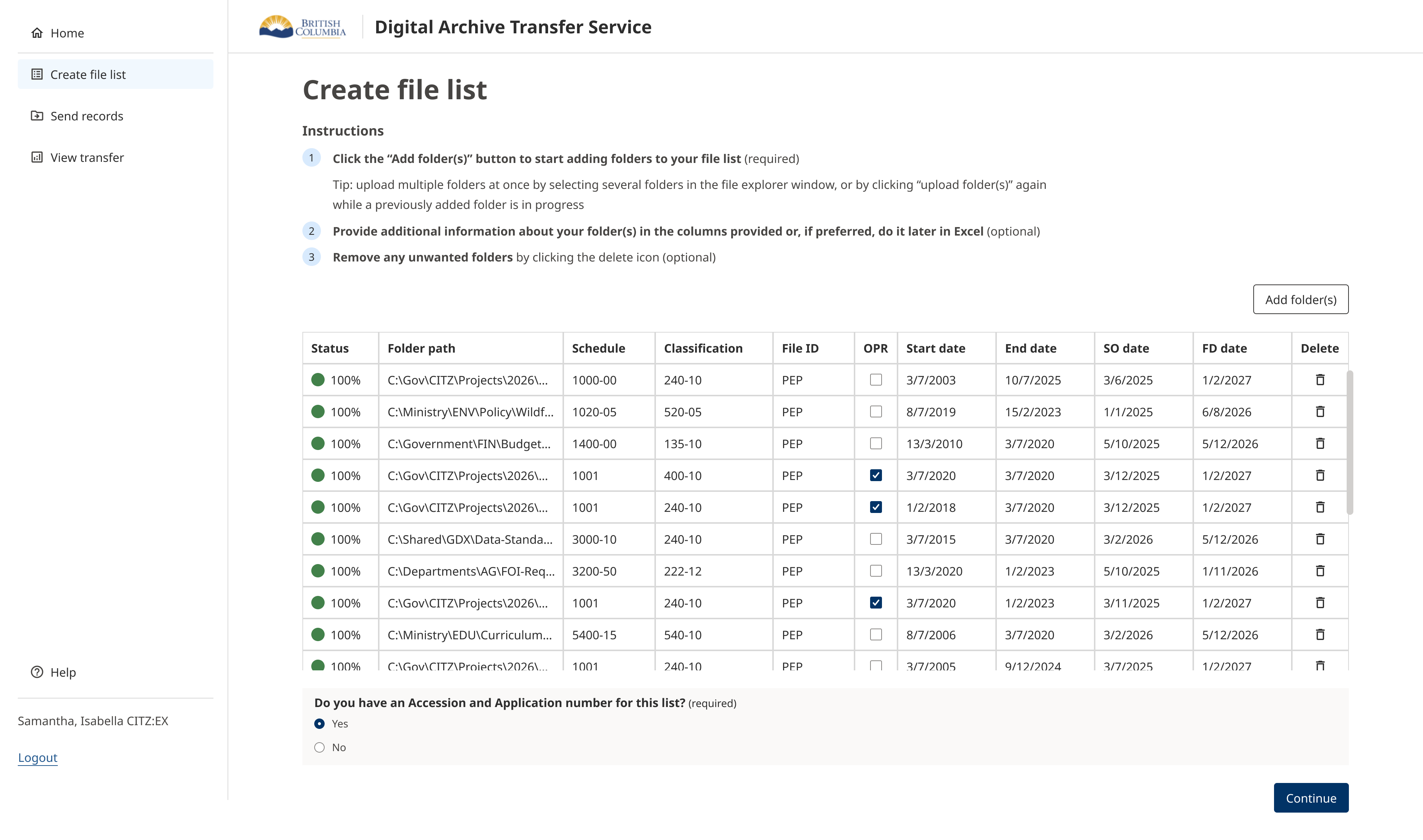Click the Logout link
The image size is (1423, 840).
[x=37, y=757]
